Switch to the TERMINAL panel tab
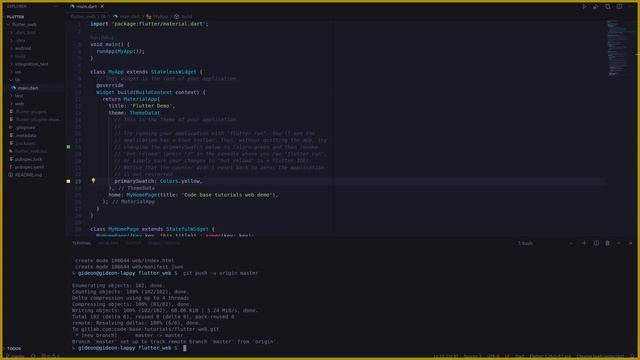Screen dimensions: 640x360 click(x=82, y=243)
